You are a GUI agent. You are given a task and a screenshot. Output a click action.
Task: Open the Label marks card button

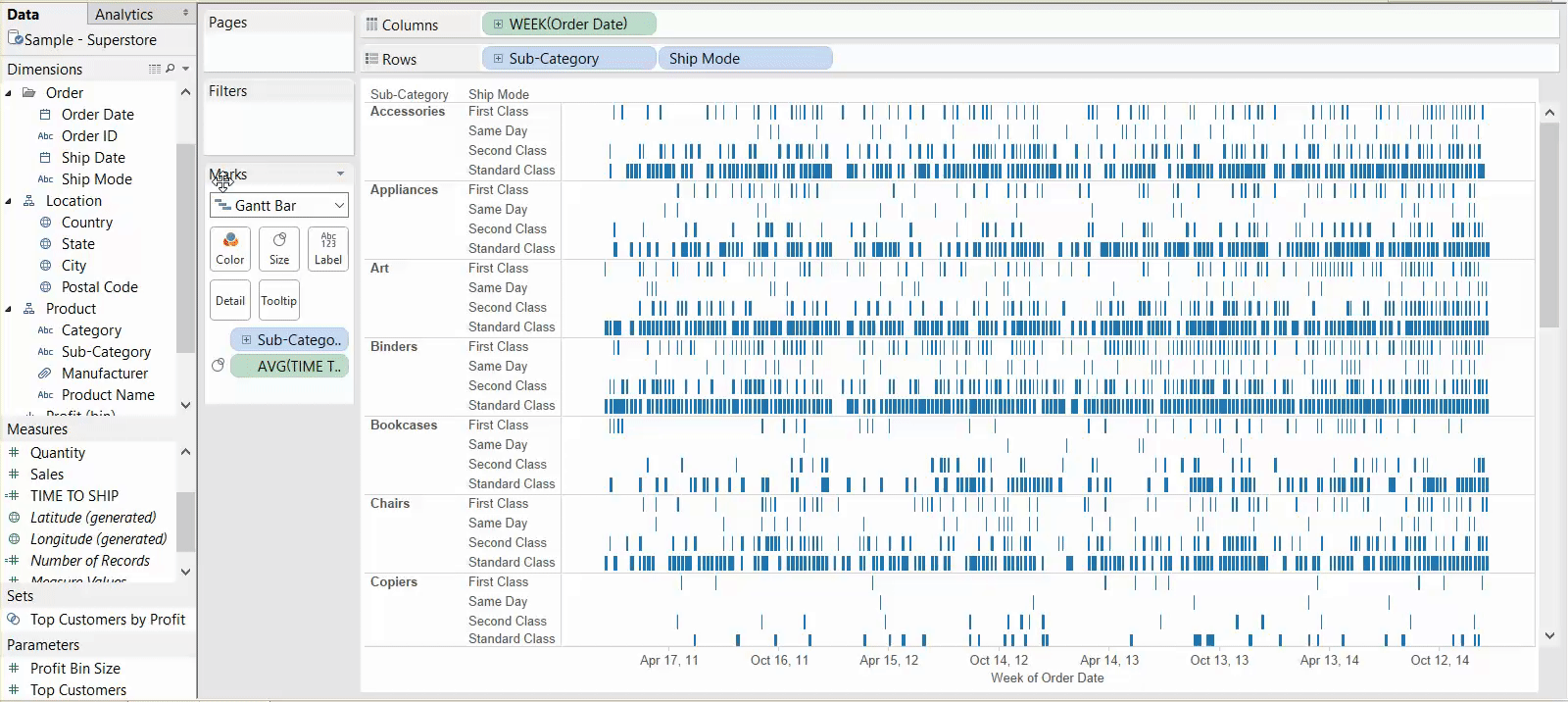click(x=328, y=248)
